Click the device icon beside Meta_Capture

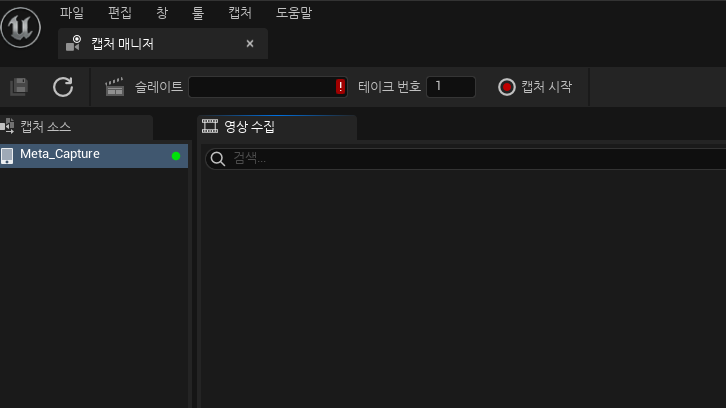point(7,156)
